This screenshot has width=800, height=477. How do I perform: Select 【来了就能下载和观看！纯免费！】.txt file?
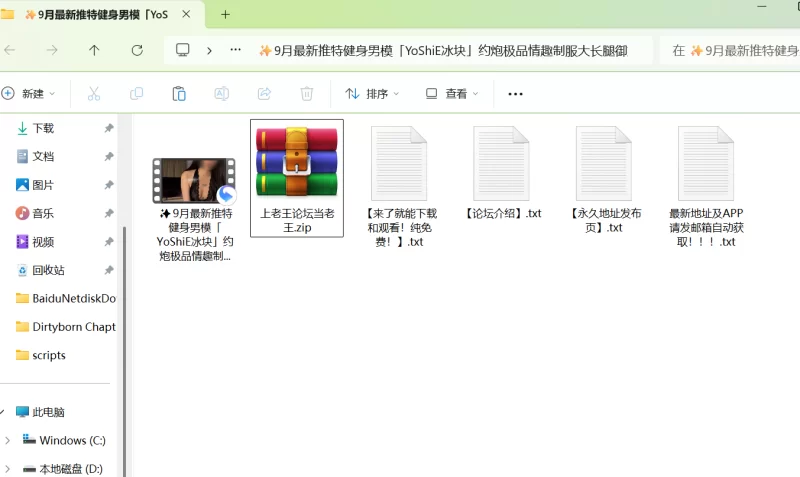[x=399, y=186]
